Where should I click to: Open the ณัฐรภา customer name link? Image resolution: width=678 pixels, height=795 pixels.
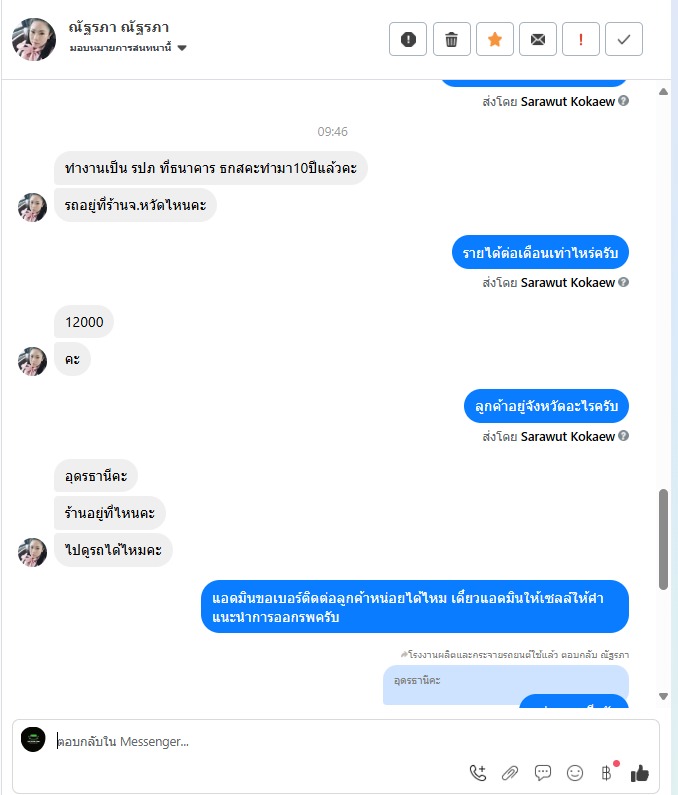point(119,27)
